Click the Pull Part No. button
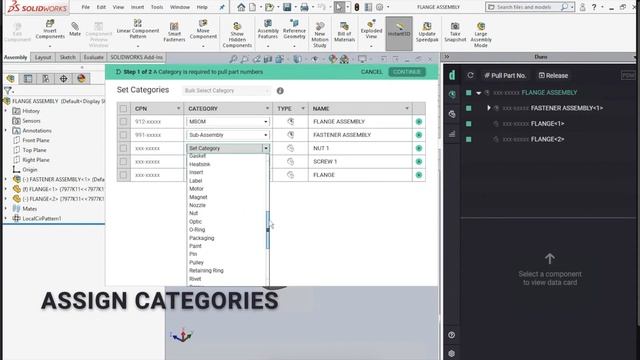 [505, 76]
